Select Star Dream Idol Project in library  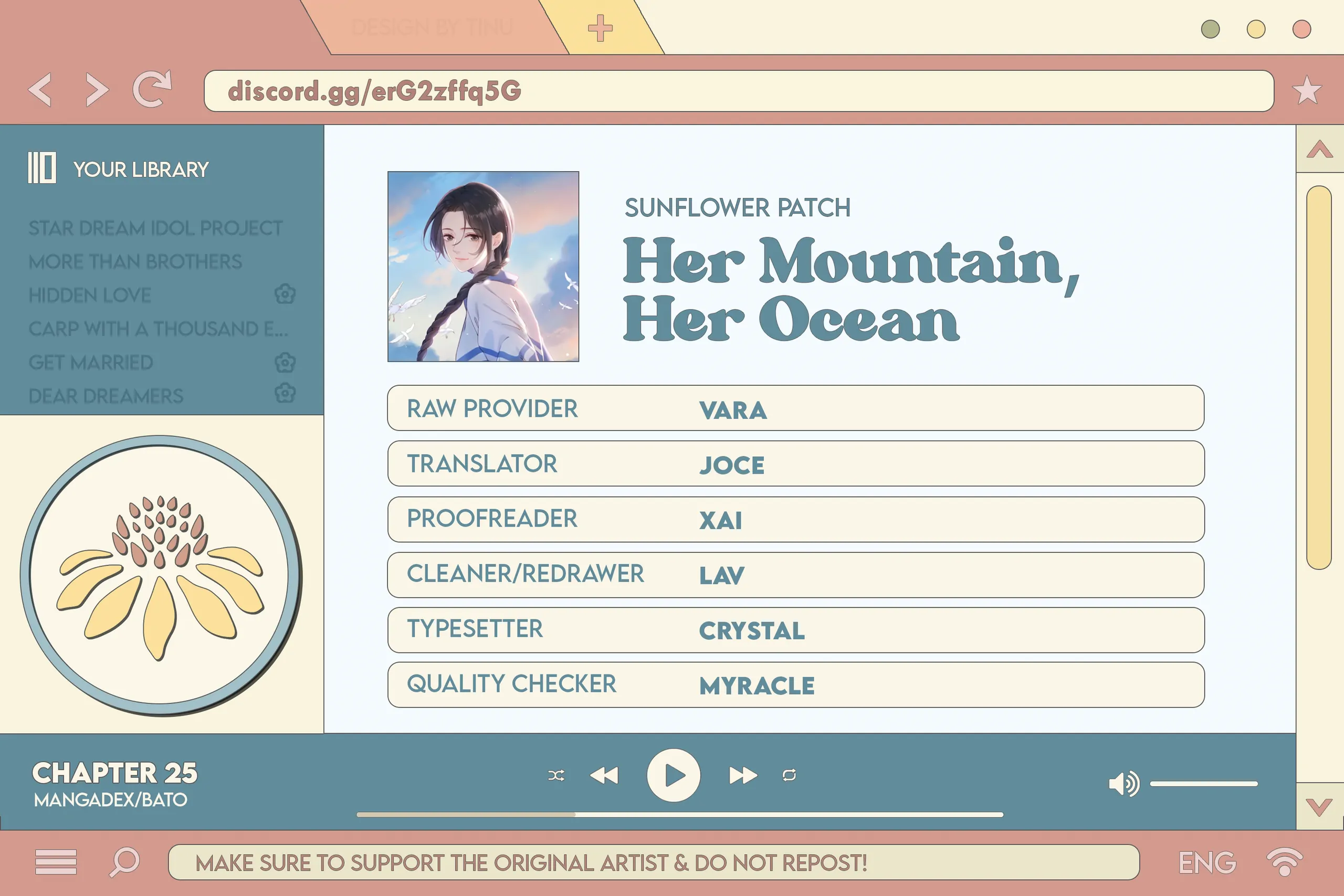pyautogui.click(x=155, y=228)
